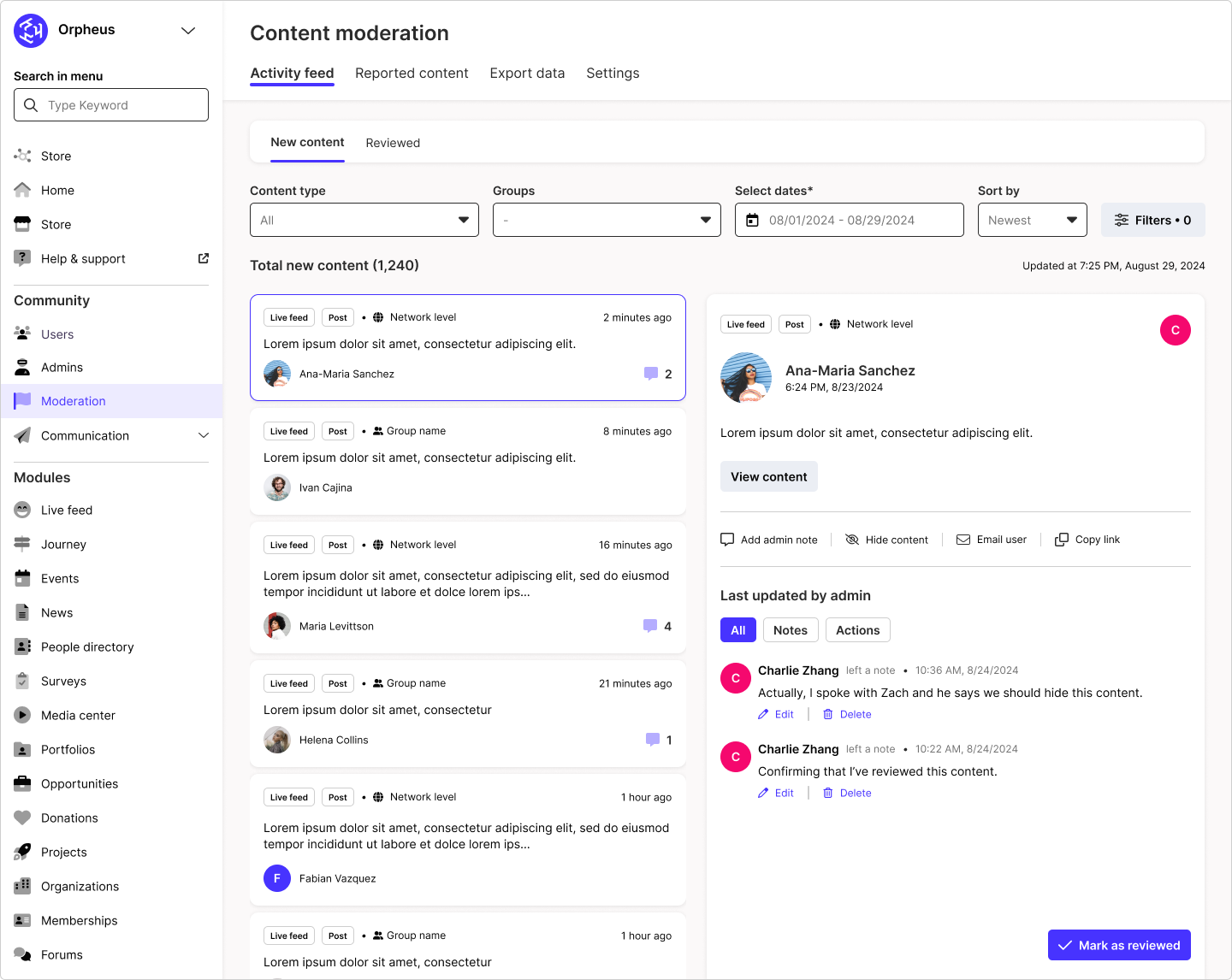
Task: Edit the 10:22 AM note
Action: [776, 793]
